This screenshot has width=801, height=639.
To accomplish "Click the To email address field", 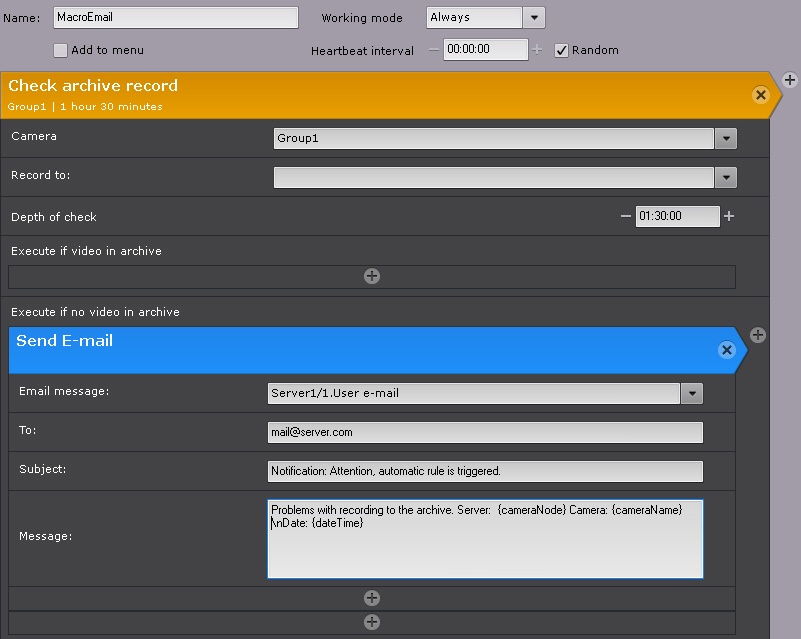I will (x=485, y=432).
